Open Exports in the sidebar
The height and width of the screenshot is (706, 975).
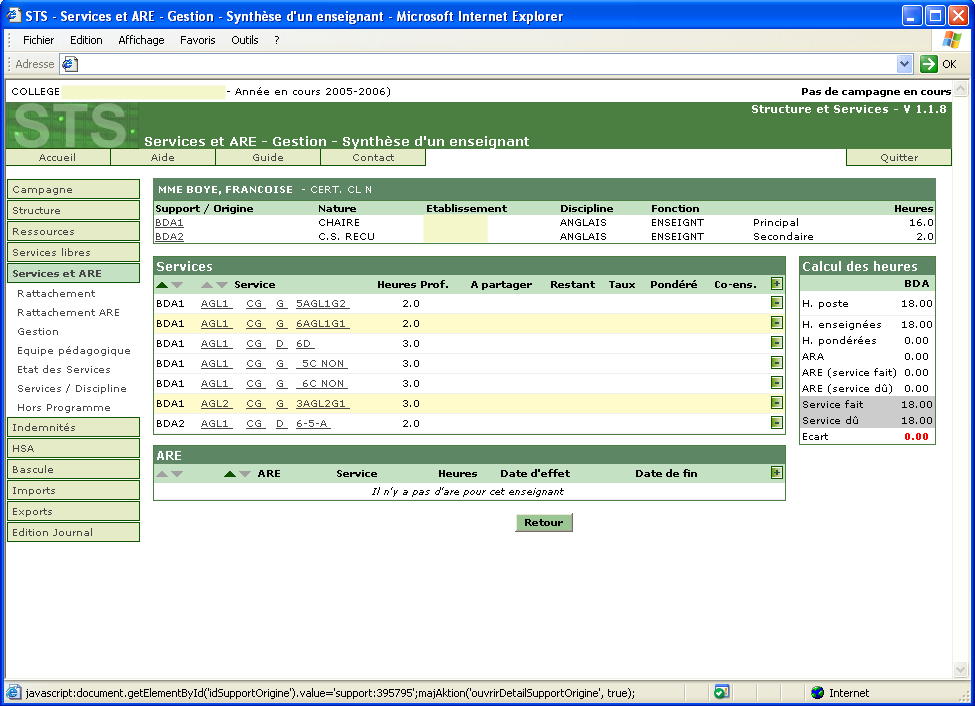(73, 511)
